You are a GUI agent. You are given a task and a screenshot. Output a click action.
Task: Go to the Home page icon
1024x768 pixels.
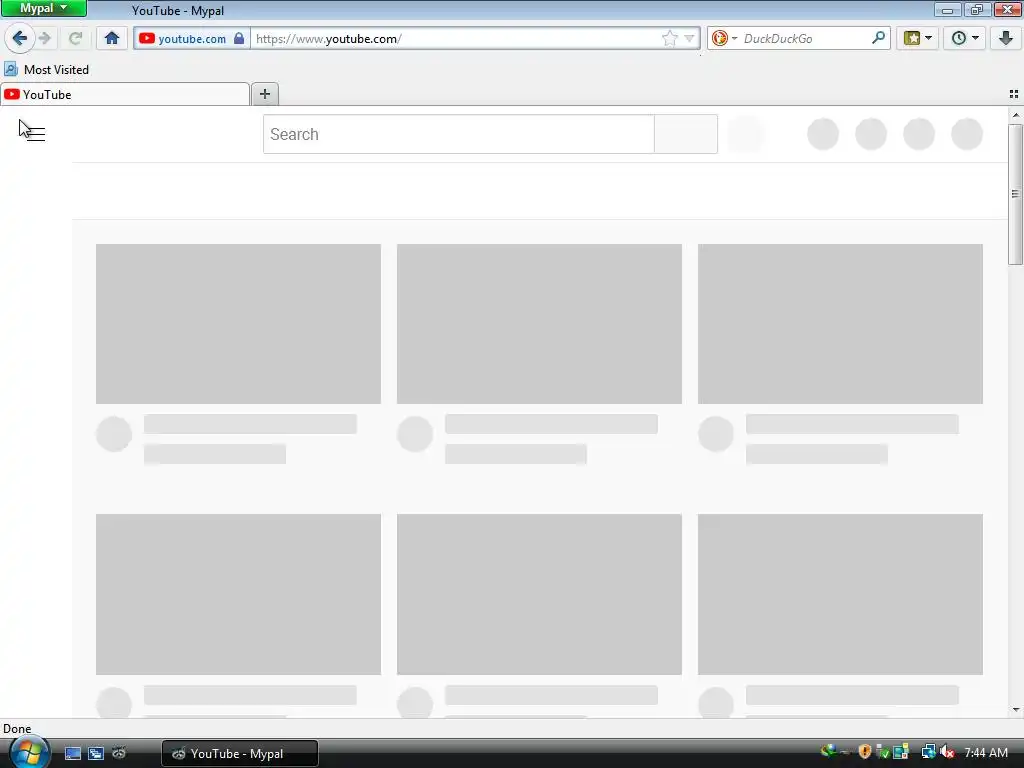click(x=112, y=39)
